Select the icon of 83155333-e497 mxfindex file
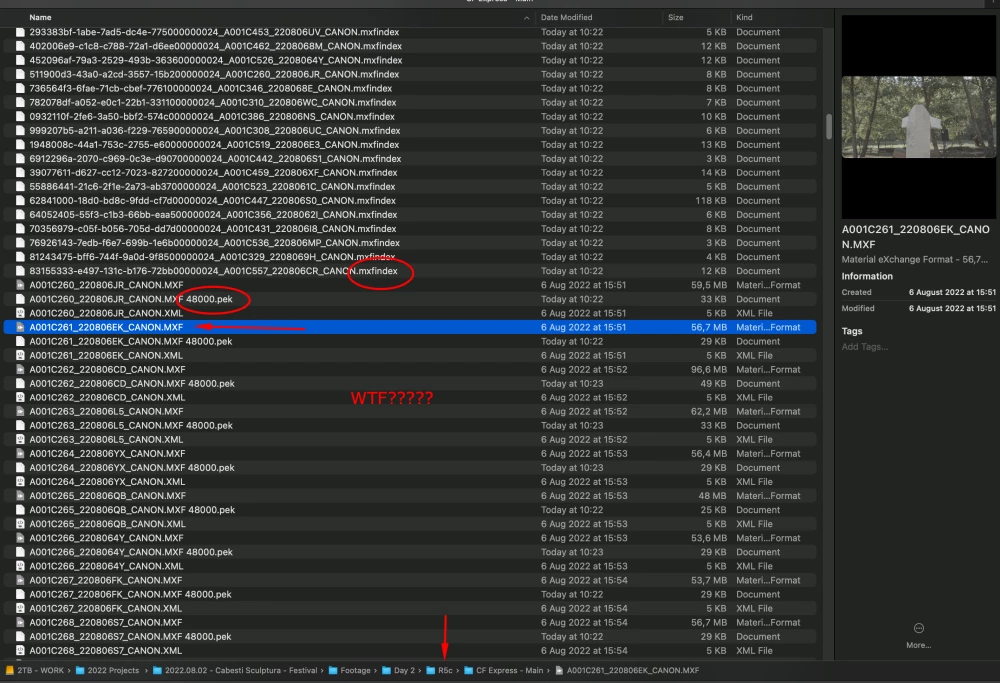Screen dimensions: 1000x683 coord(20,271)
